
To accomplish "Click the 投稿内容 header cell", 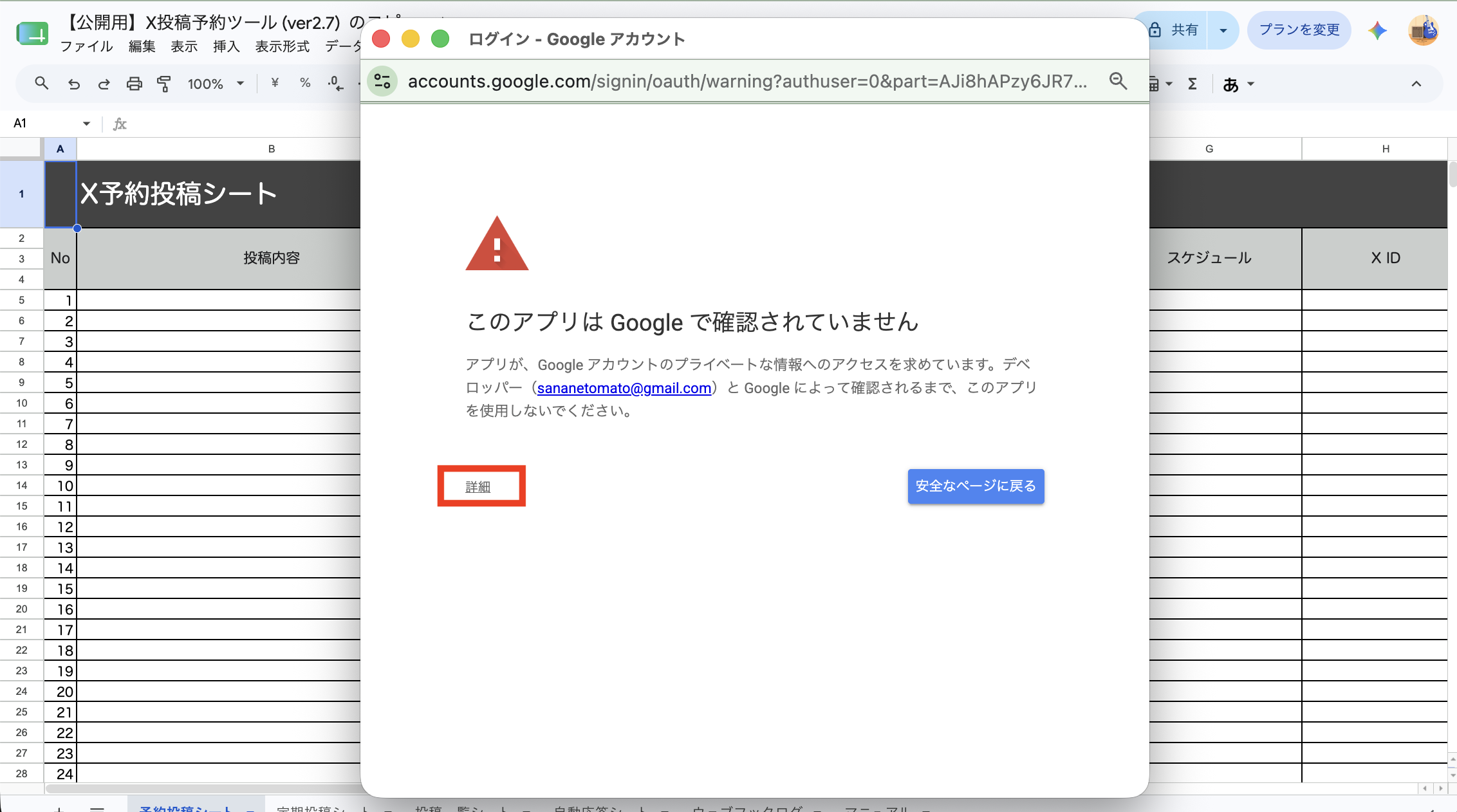I will [x=272, y=258].
